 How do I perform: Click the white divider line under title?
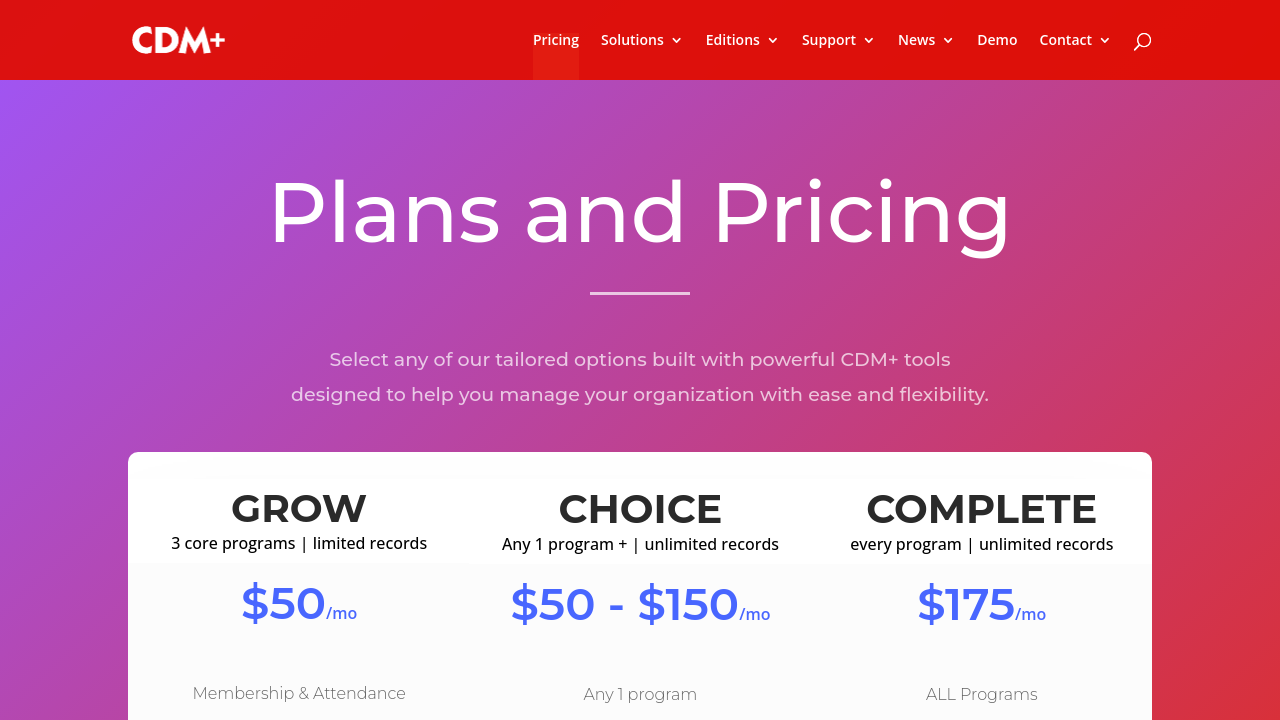click(640, 293)
